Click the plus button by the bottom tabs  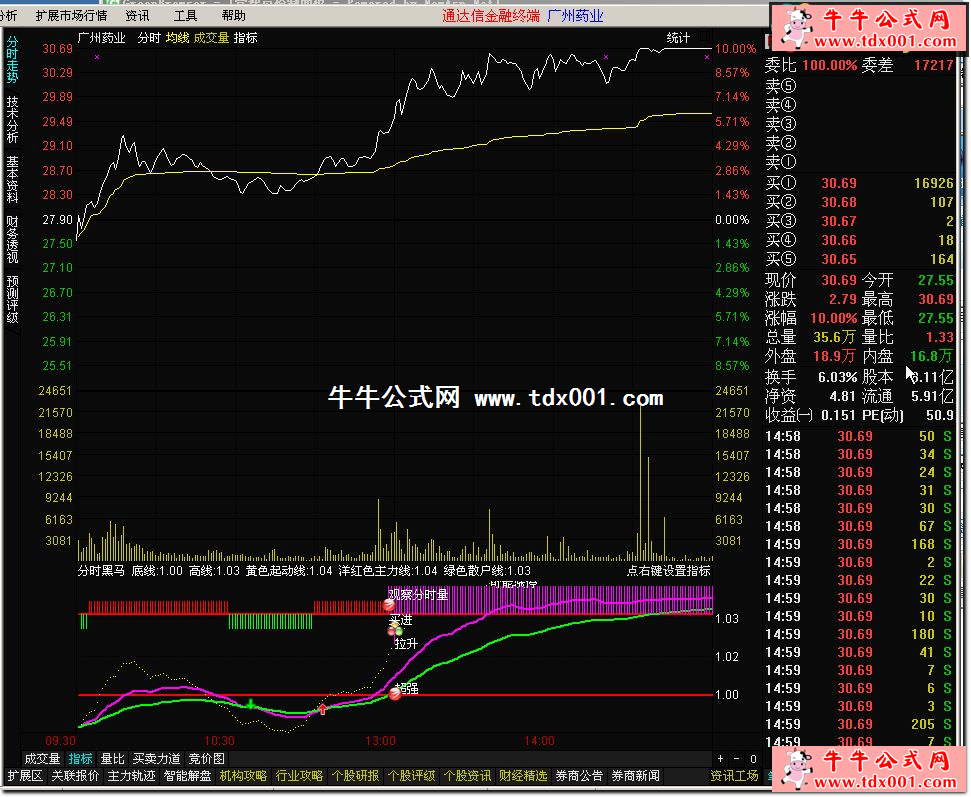720,759
